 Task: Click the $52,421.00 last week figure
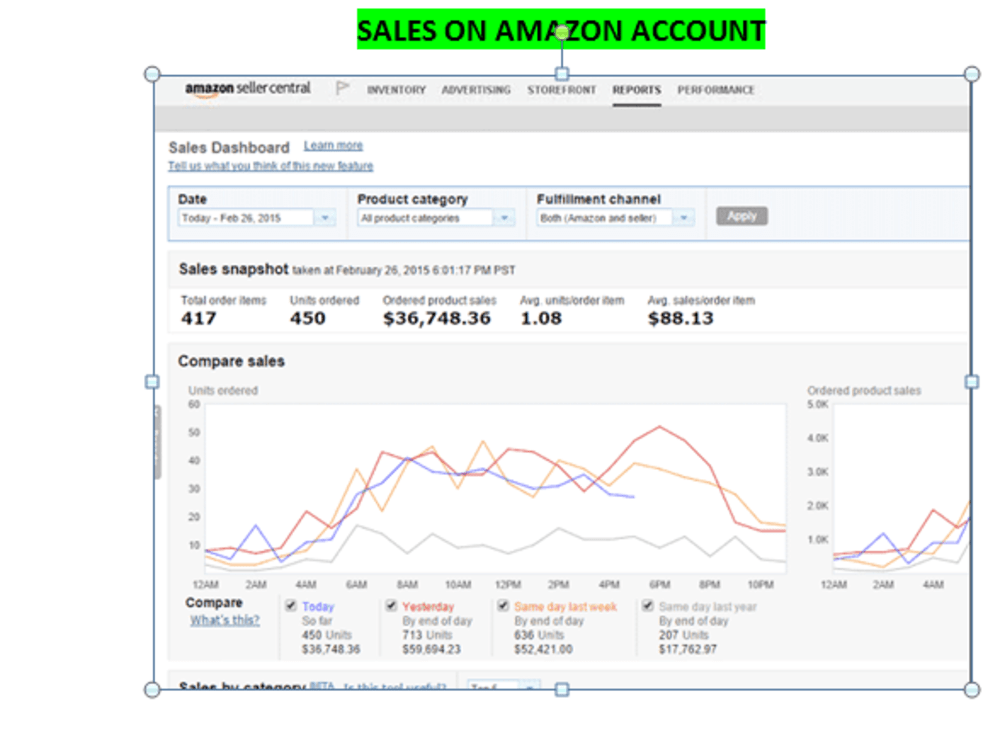[x=543, y=649]
